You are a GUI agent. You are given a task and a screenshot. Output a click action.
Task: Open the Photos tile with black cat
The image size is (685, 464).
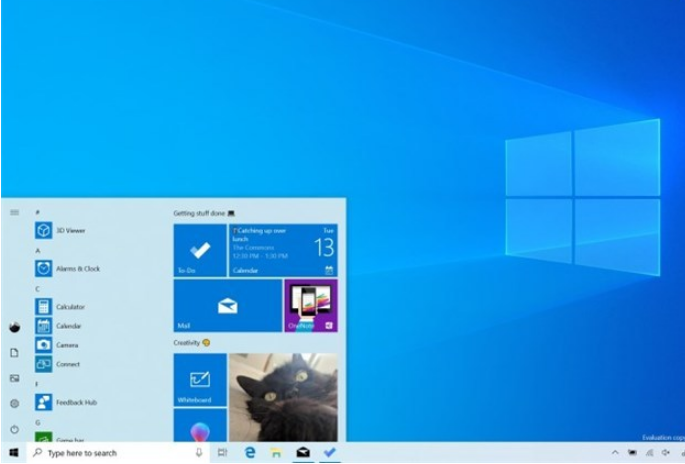(x=283, y=398)
